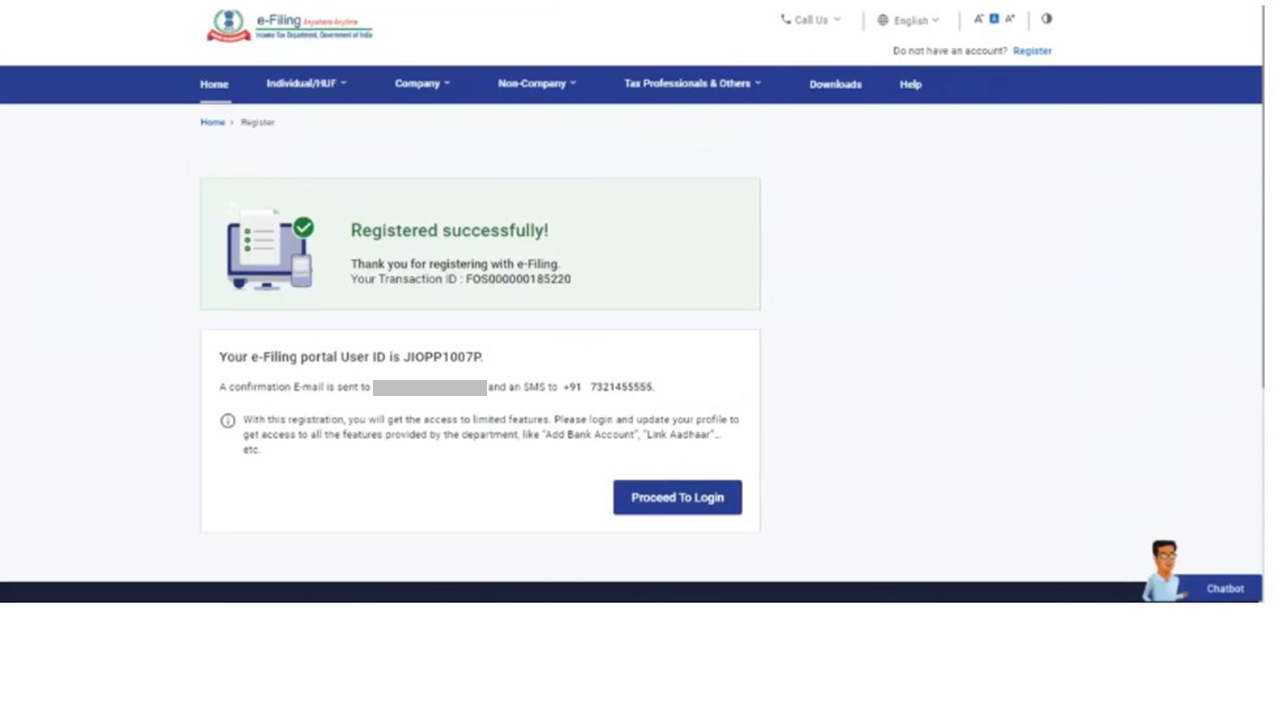Expand the Individual/HUF menu
The height and width of the screenshot is (720, 1280).
[306, 84]
